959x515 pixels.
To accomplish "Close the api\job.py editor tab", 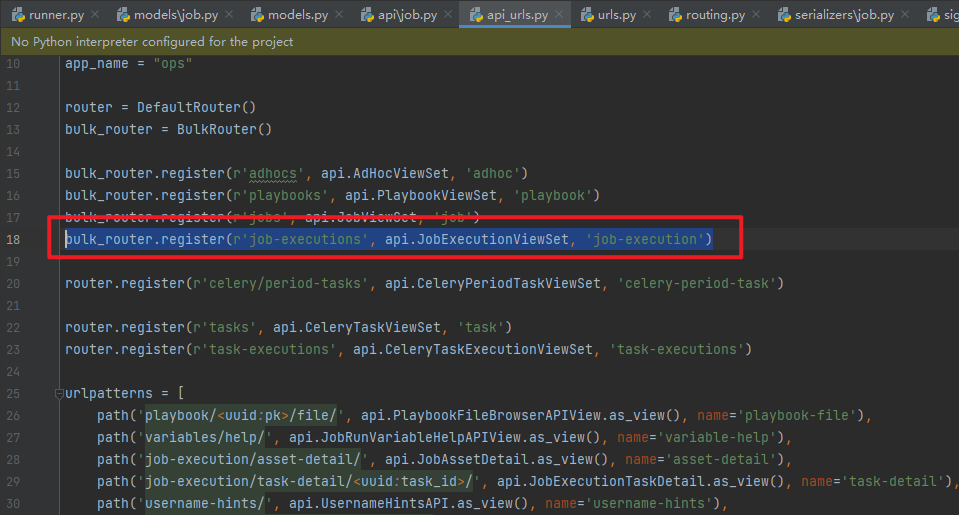I will [x=445, y=15].
